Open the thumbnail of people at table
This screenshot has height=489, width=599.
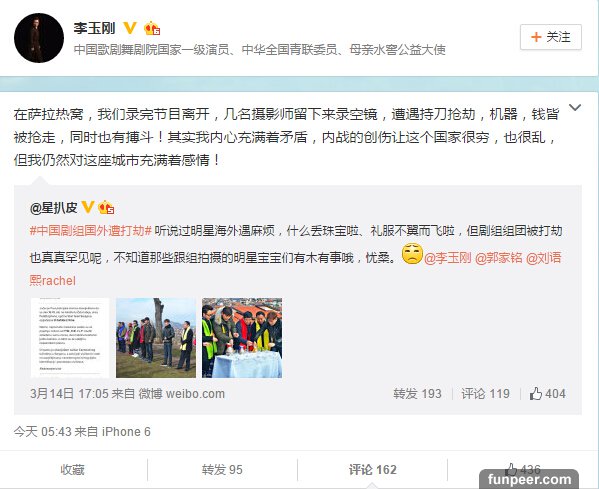(242, 338)
